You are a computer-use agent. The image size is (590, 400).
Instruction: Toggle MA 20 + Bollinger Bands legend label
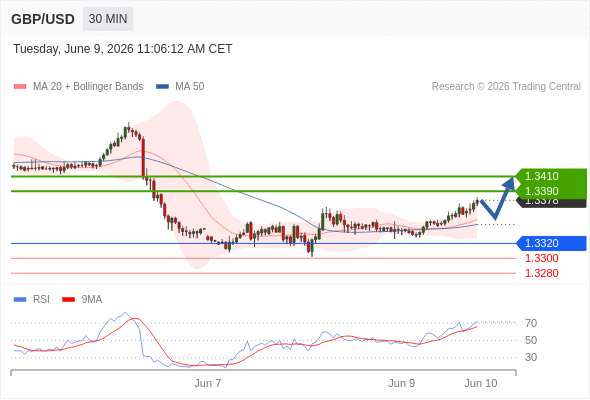point(88,87)
